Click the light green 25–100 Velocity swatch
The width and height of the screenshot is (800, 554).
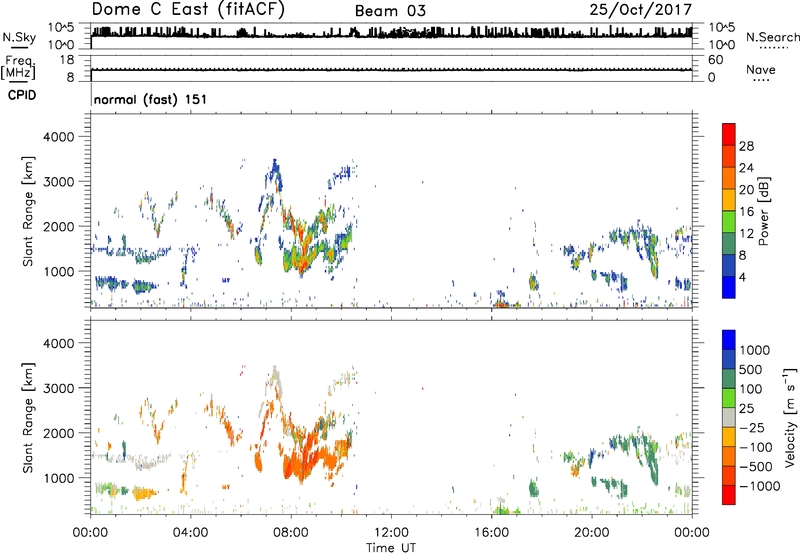729,398
